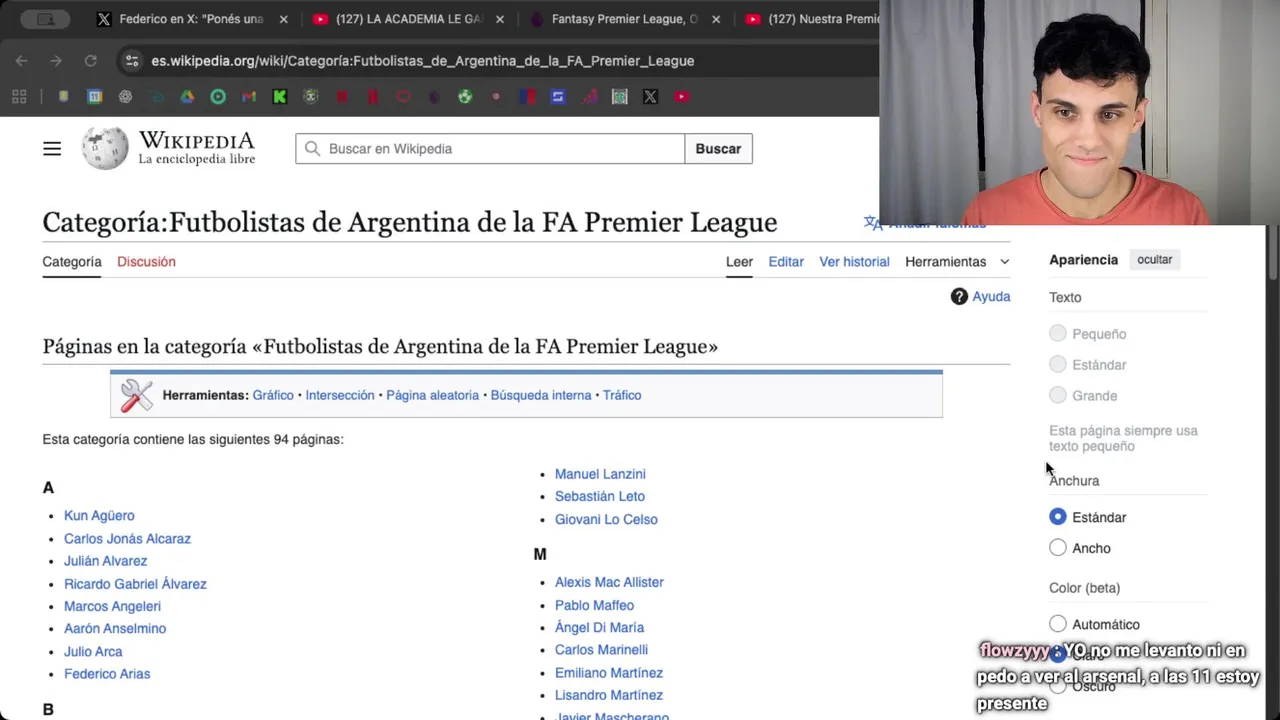Open the Kun Agüero article link

tap(99, 516)
